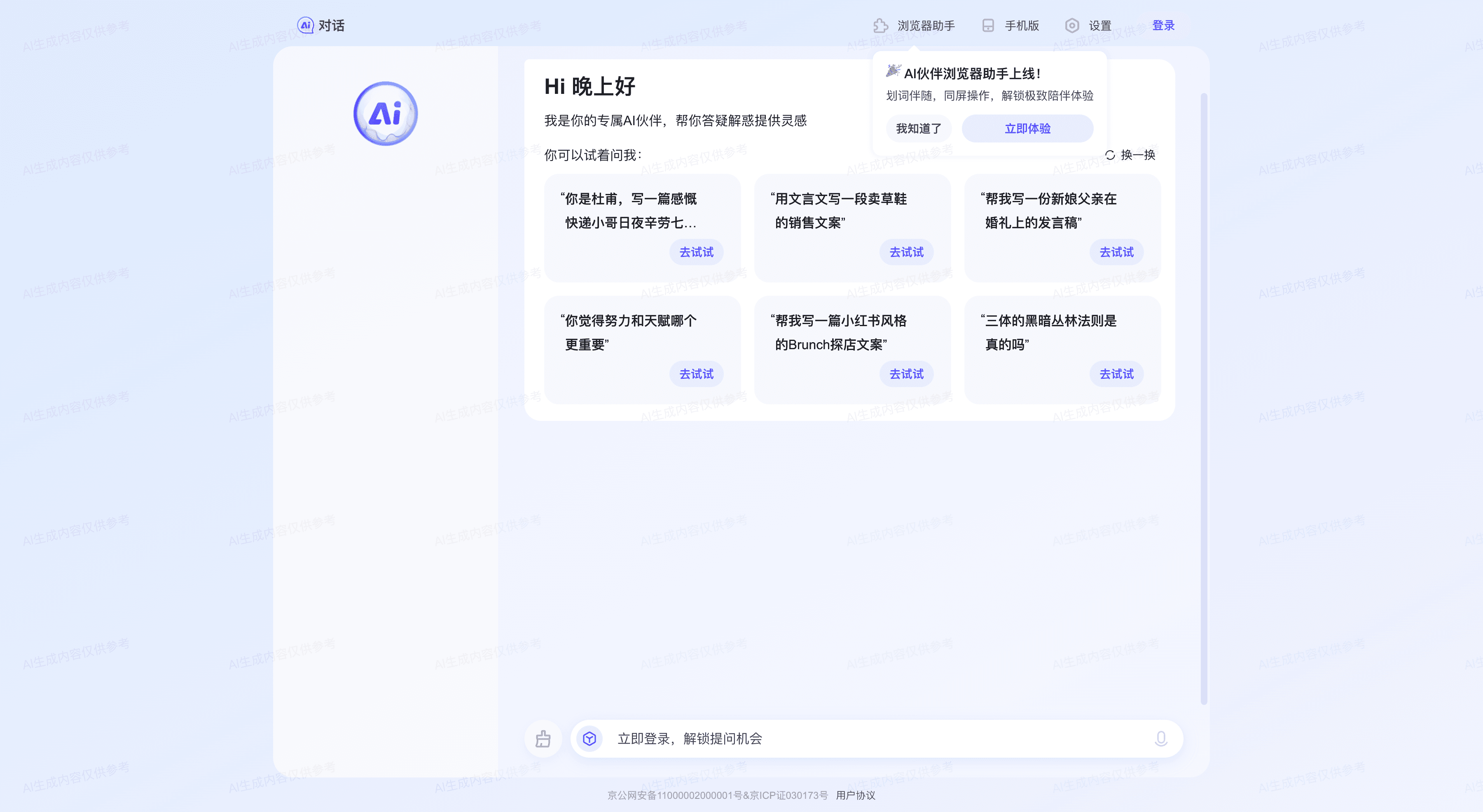Viewport: 1483px width, 812px height.
Task: Open the 对话 tab
Action: 332,25
